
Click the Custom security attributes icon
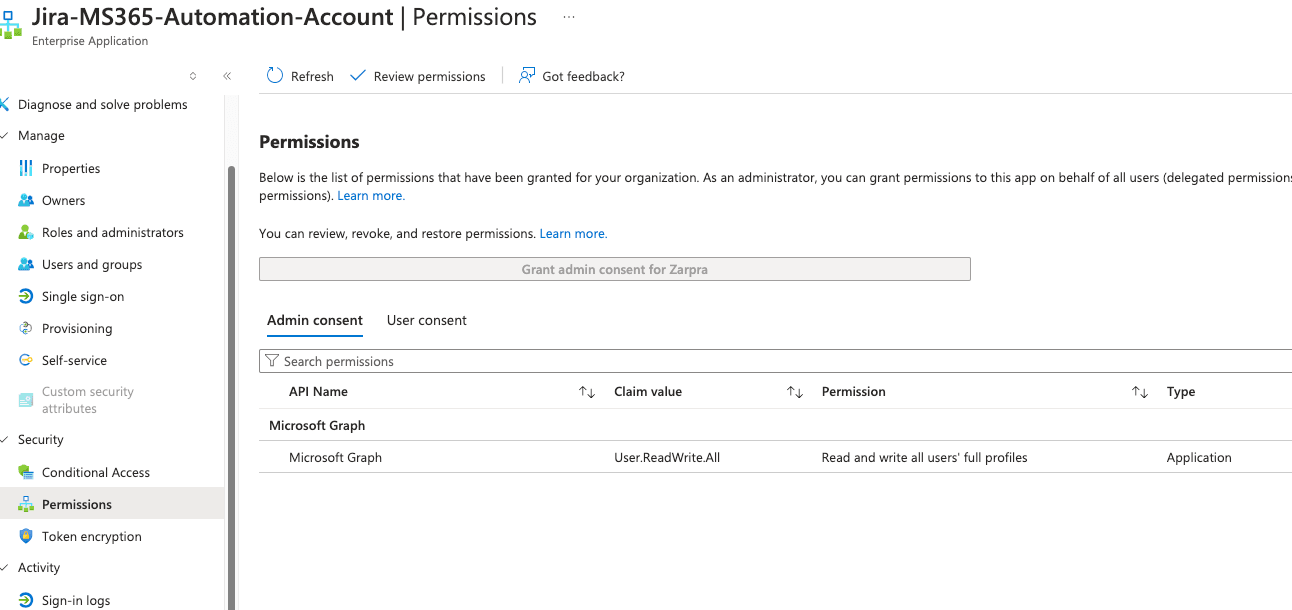26,400
